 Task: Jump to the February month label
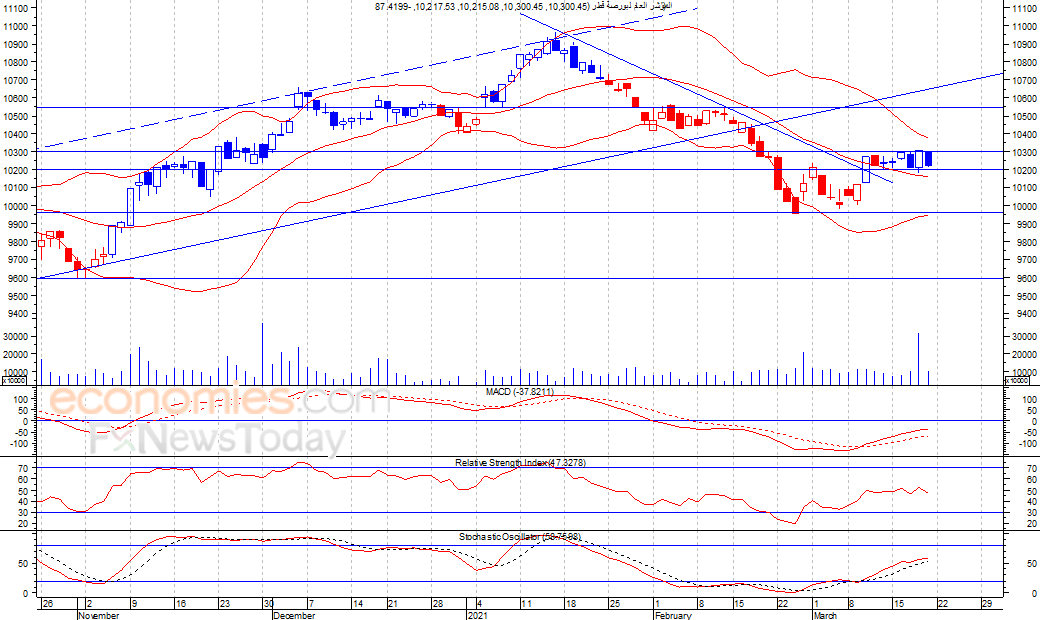click(673, 615)
